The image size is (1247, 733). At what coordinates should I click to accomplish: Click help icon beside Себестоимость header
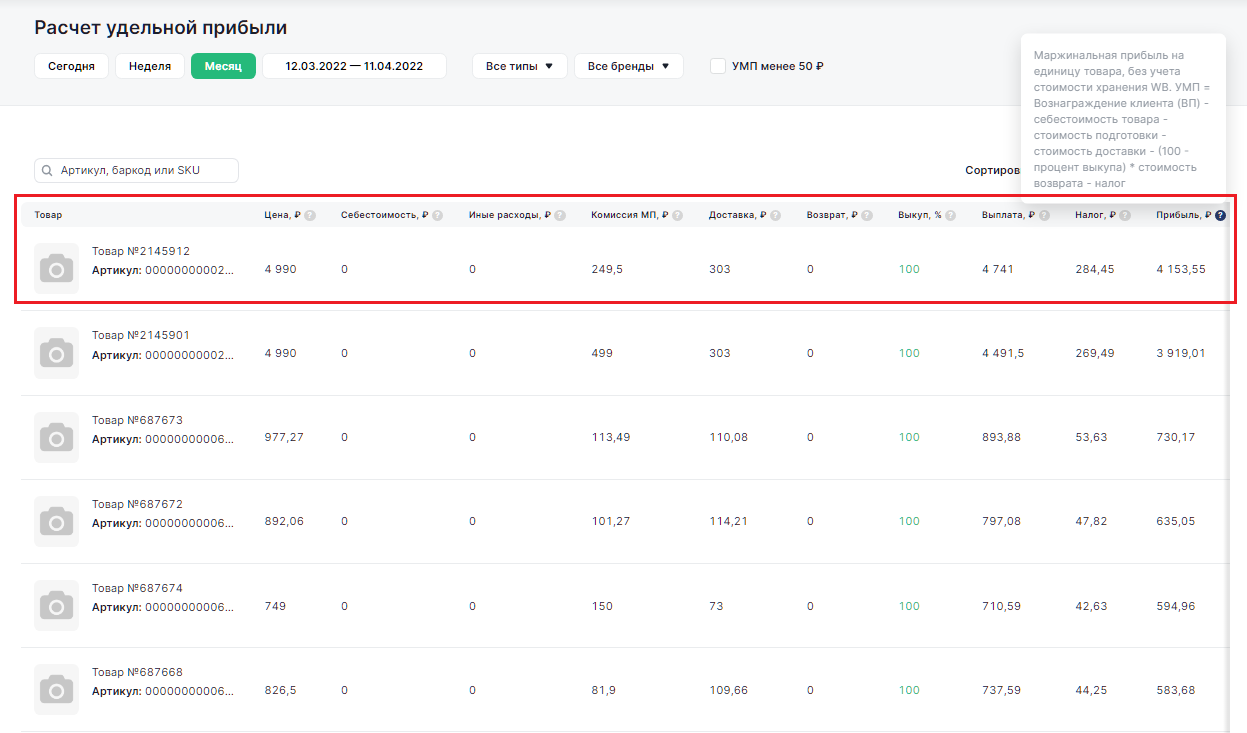point(438,215)
